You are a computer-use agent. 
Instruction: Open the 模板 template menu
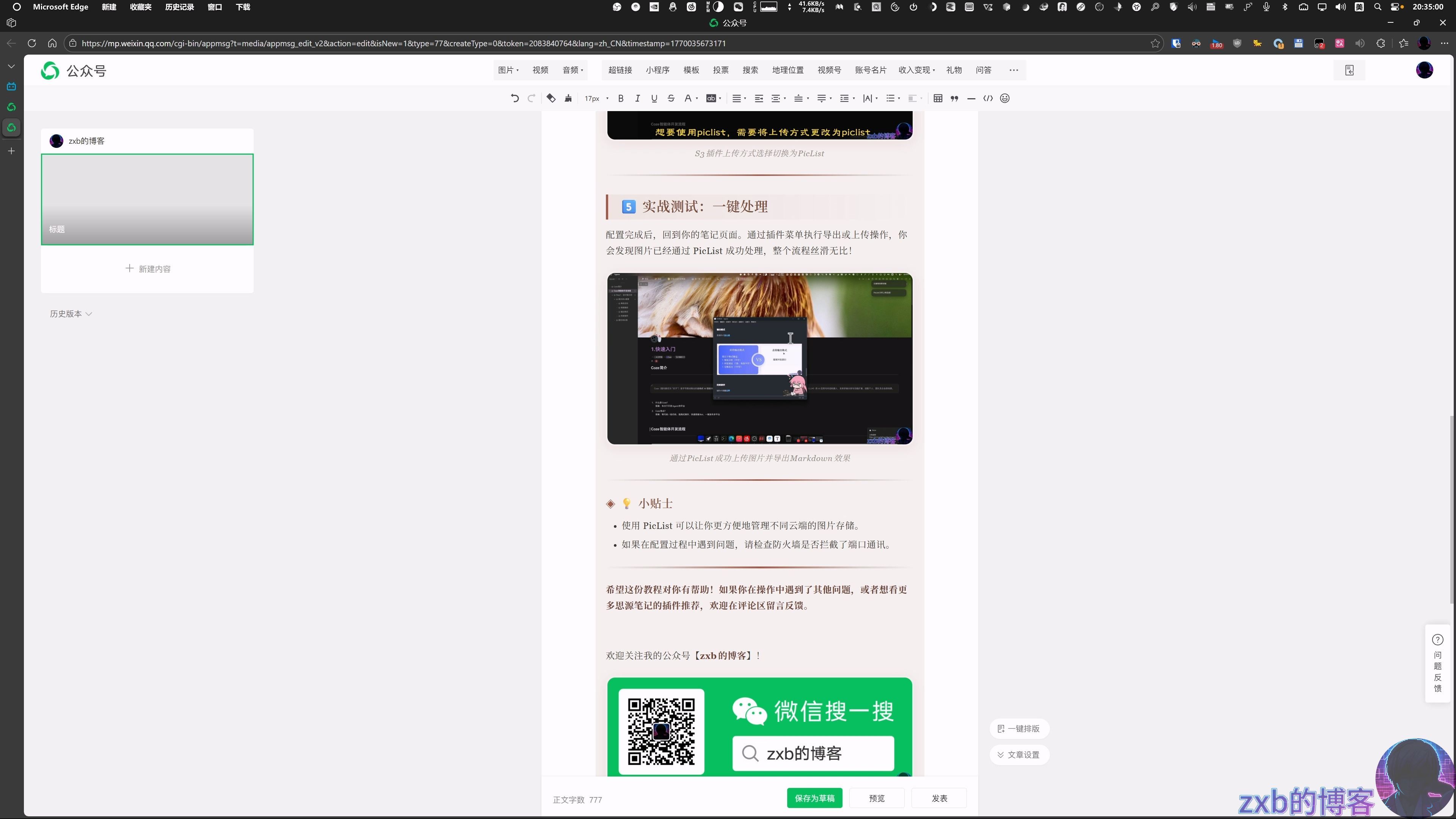pos(691,70)
